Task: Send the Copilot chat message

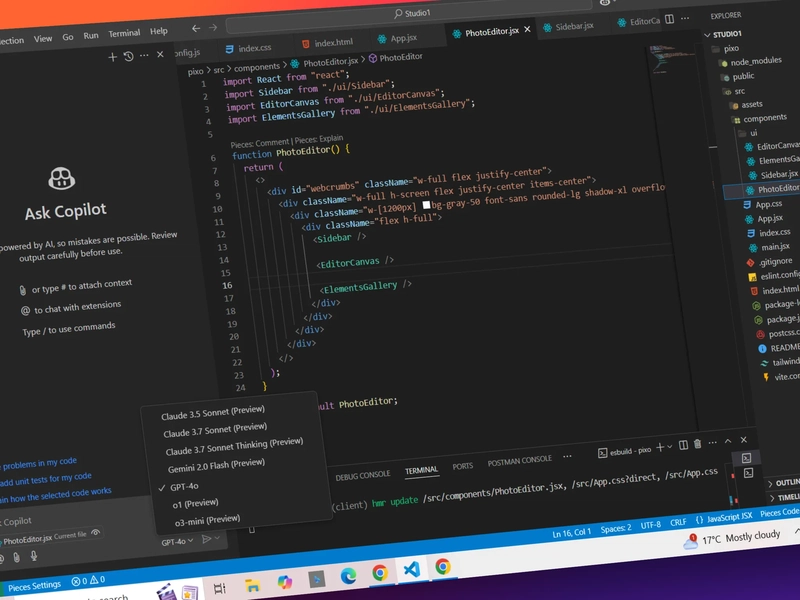Action: click(206, 539)
